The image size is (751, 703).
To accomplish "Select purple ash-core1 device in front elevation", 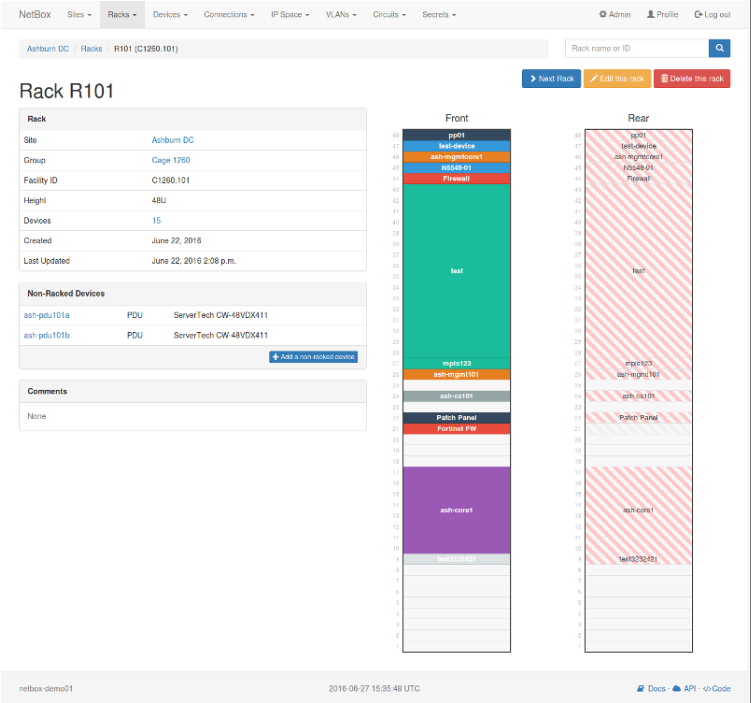I will (x=456, y=510).
